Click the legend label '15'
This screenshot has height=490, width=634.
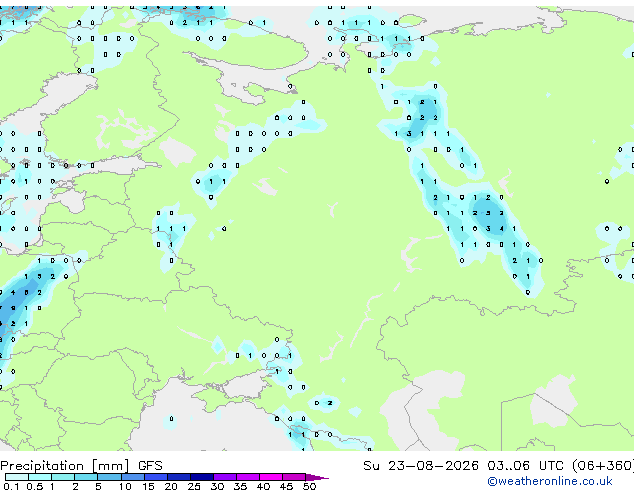pyautogui.click(x=148, y=486)
